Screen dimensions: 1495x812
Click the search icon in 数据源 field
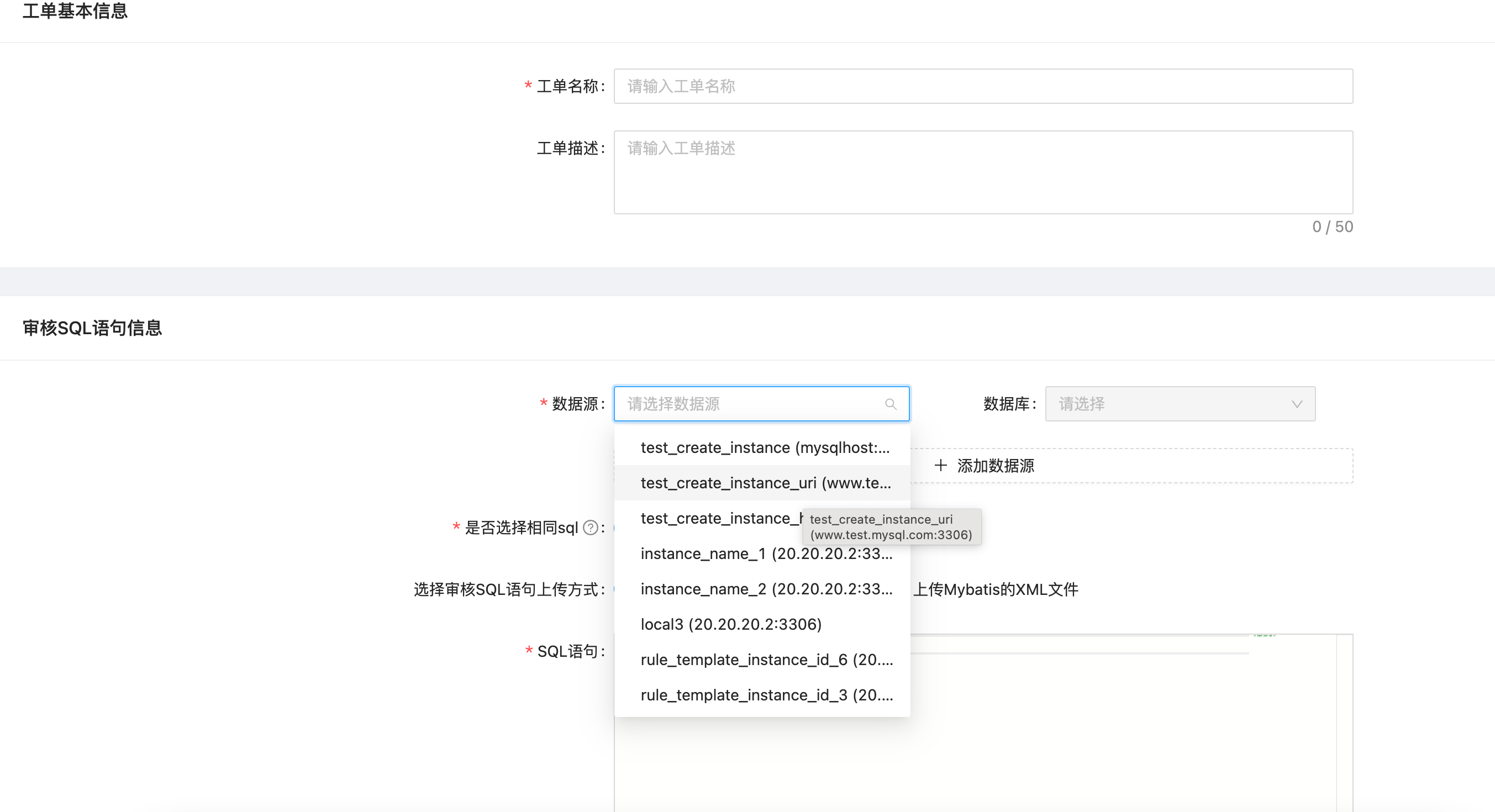click(890, 404)
